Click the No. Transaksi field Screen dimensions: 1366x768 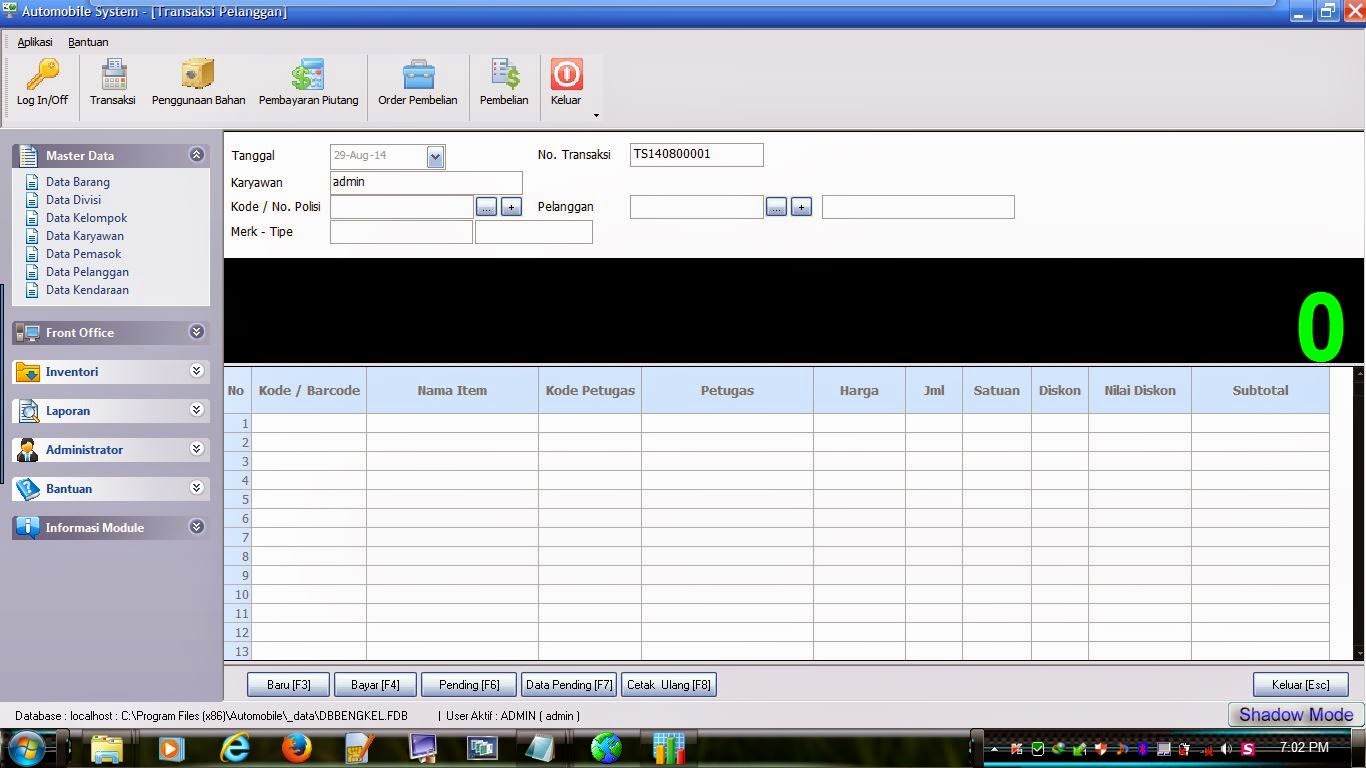[697, 155]
